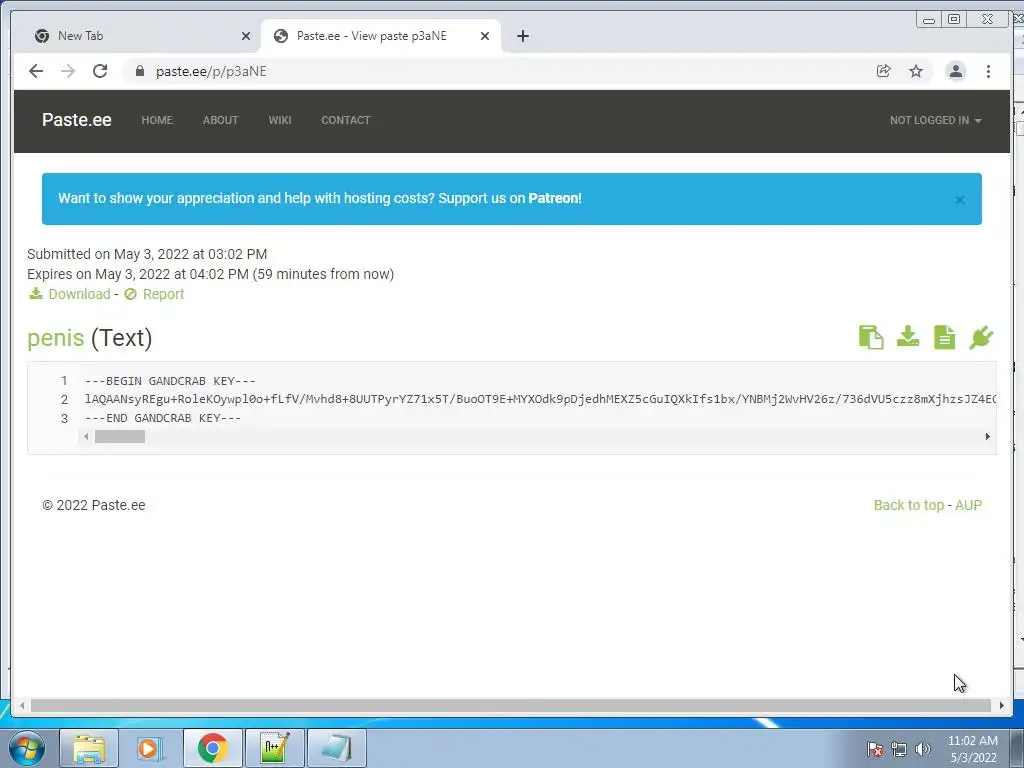Bookmark this page with the star

916,71
